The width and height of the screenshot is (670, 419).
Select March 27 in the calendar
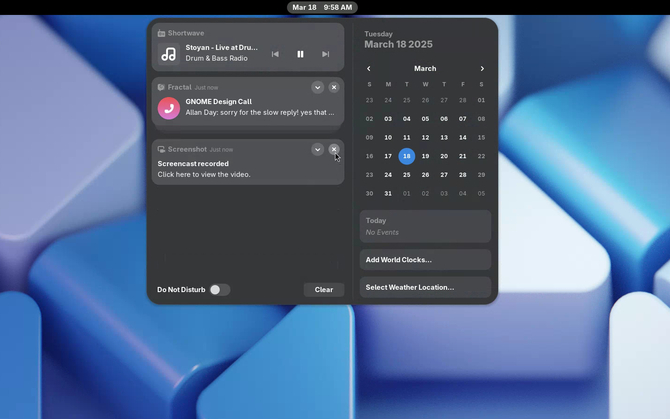(444, 175)
